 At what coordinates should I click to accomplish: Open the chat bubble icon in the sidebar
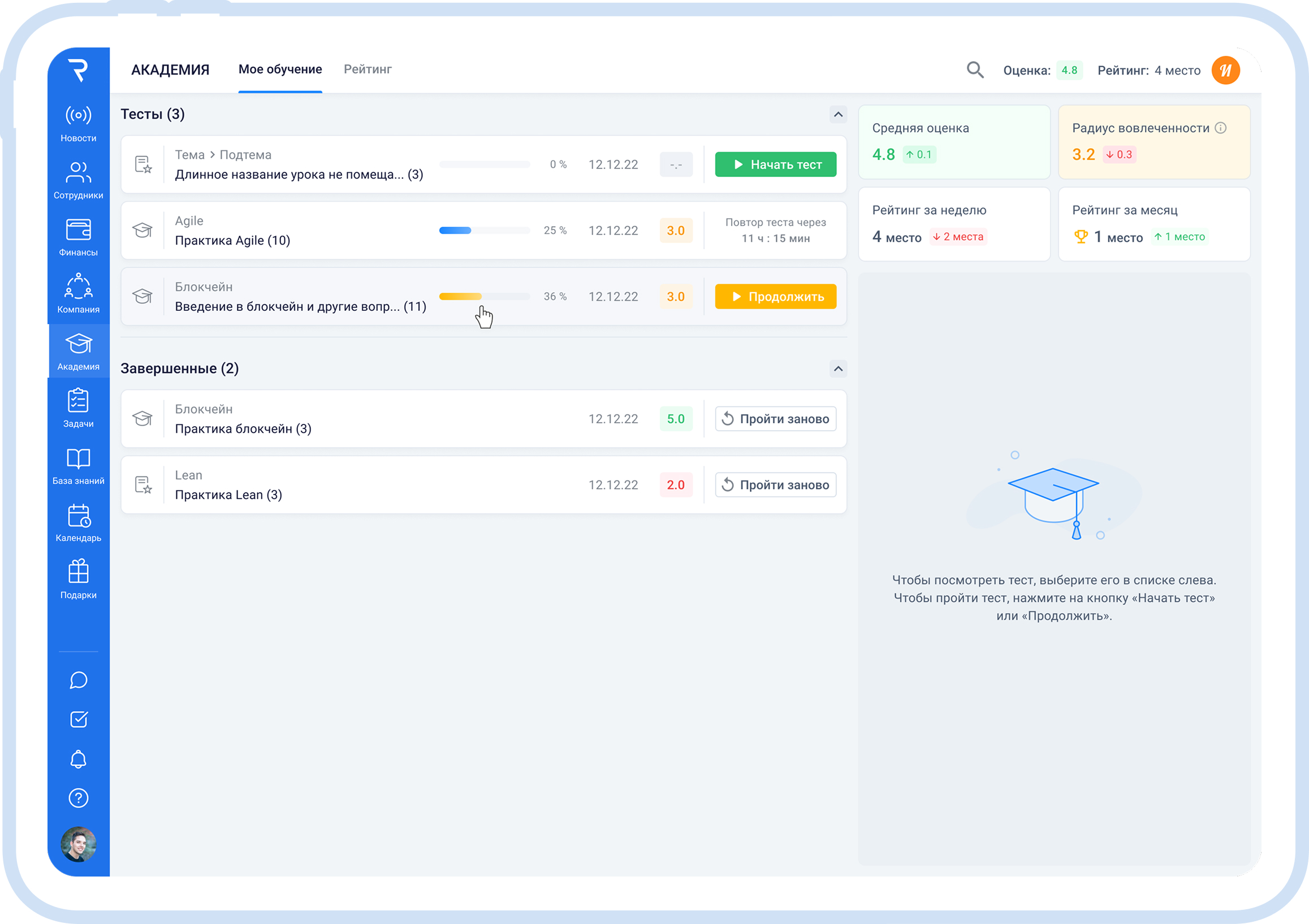coord(78,680)
